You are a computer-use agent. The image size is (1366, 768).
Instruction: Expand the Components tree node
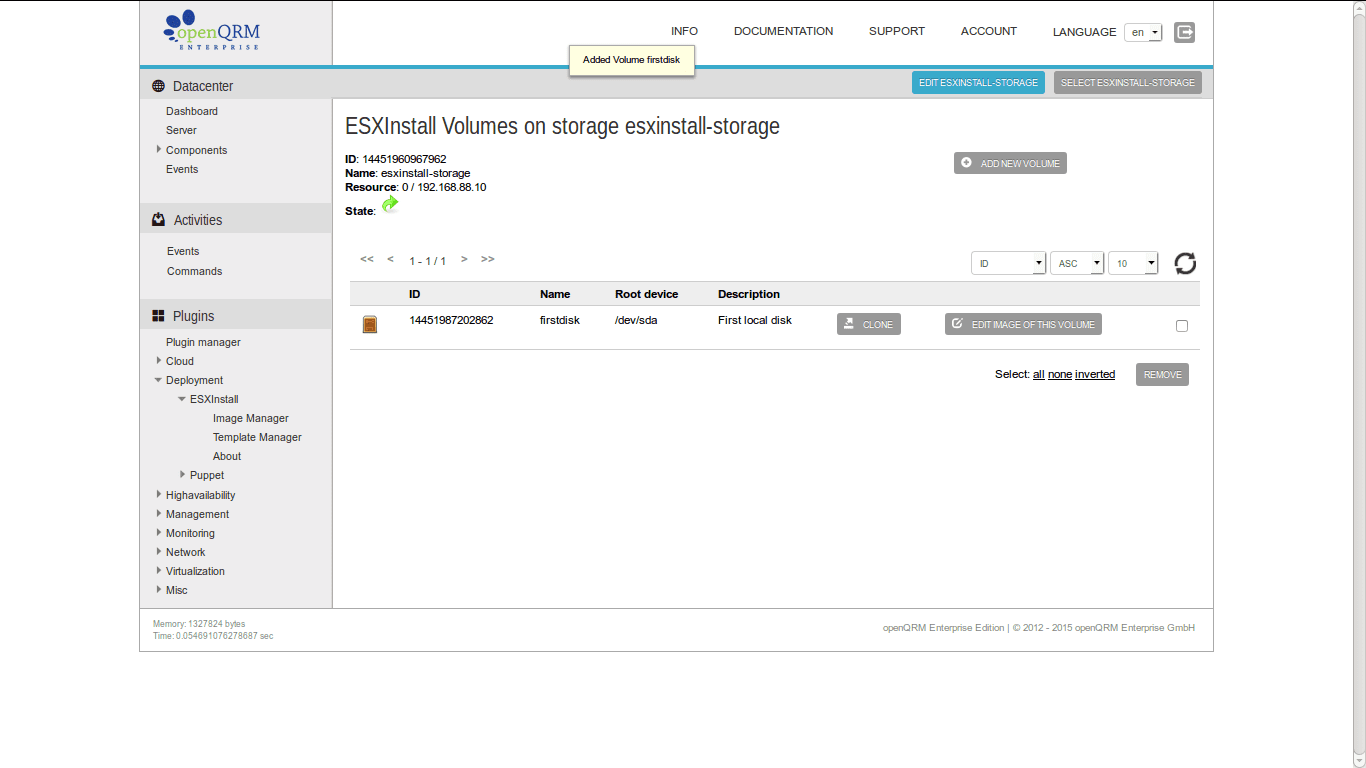159,150
